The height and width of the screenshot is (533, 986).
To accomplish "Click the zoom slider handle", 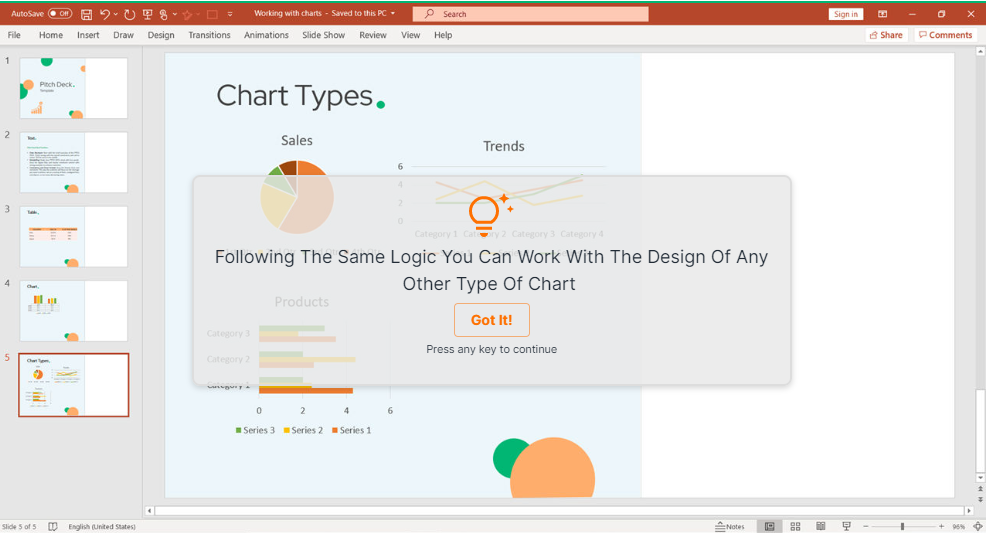I will 902,526.
